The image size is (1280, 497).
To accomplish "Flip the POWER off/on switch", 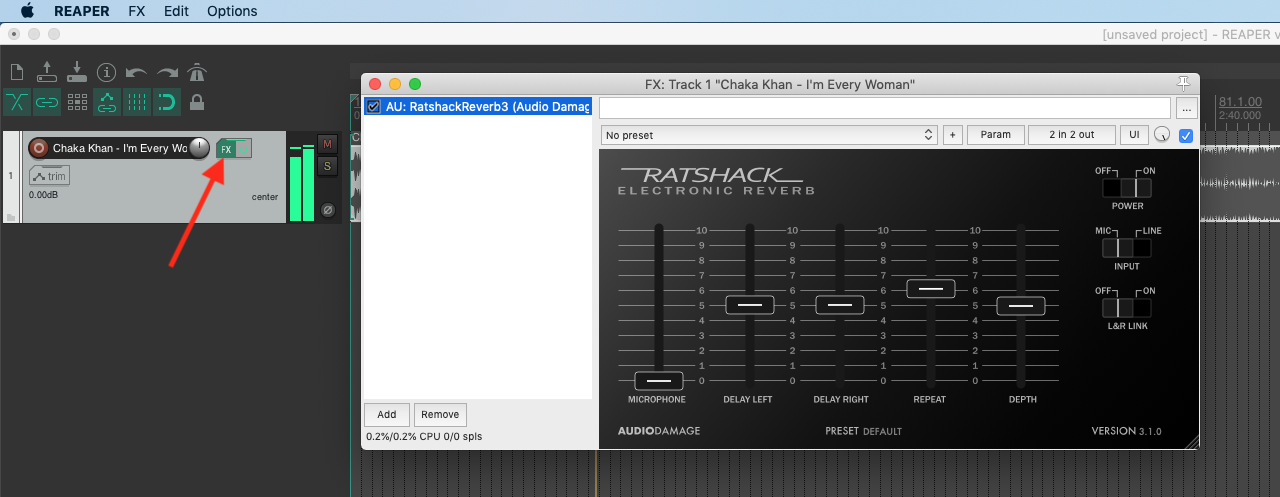I will point(1127,188).
